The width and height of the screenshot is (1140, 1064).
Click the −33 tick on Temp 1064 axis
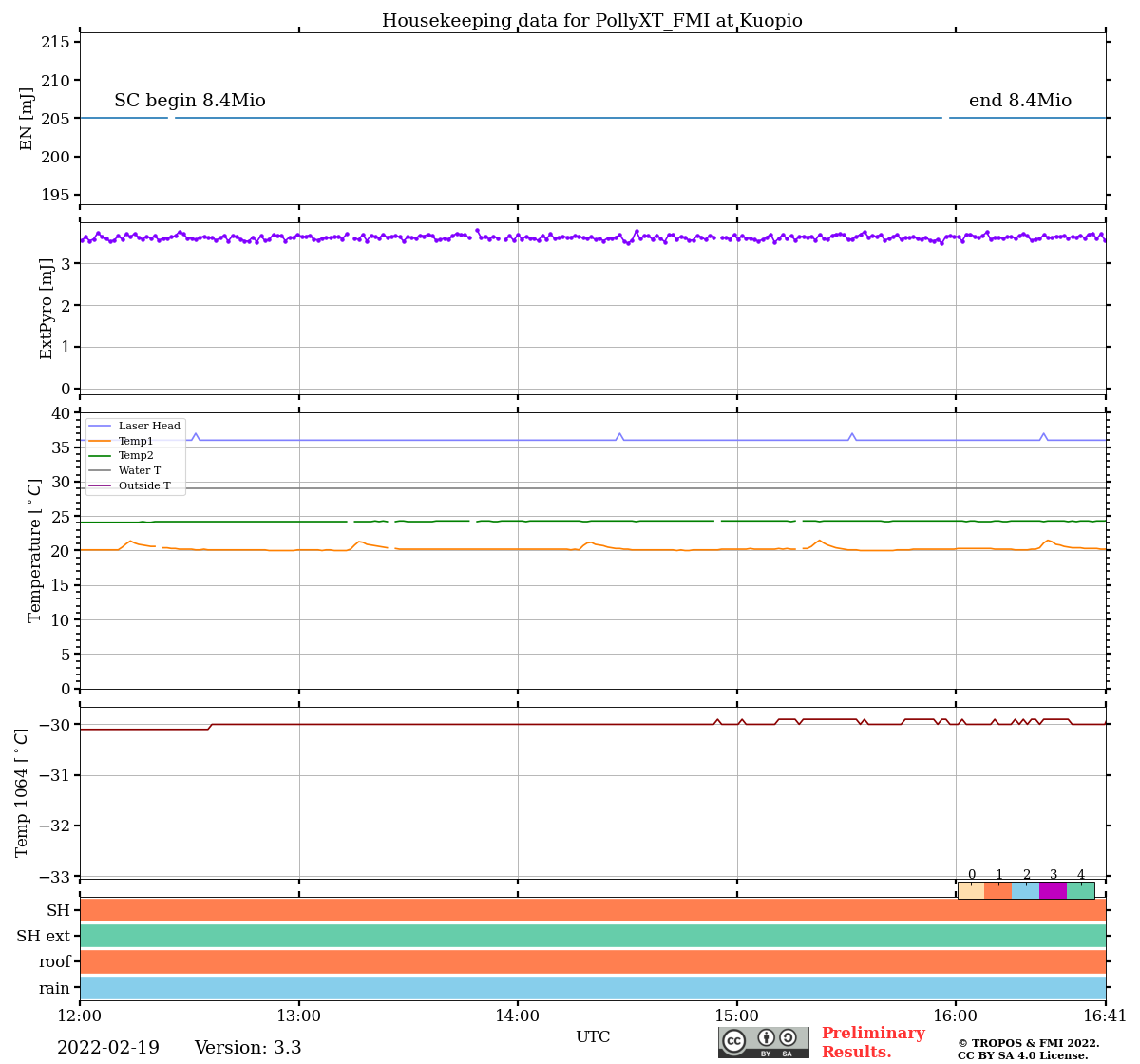[x=56, y=876]
